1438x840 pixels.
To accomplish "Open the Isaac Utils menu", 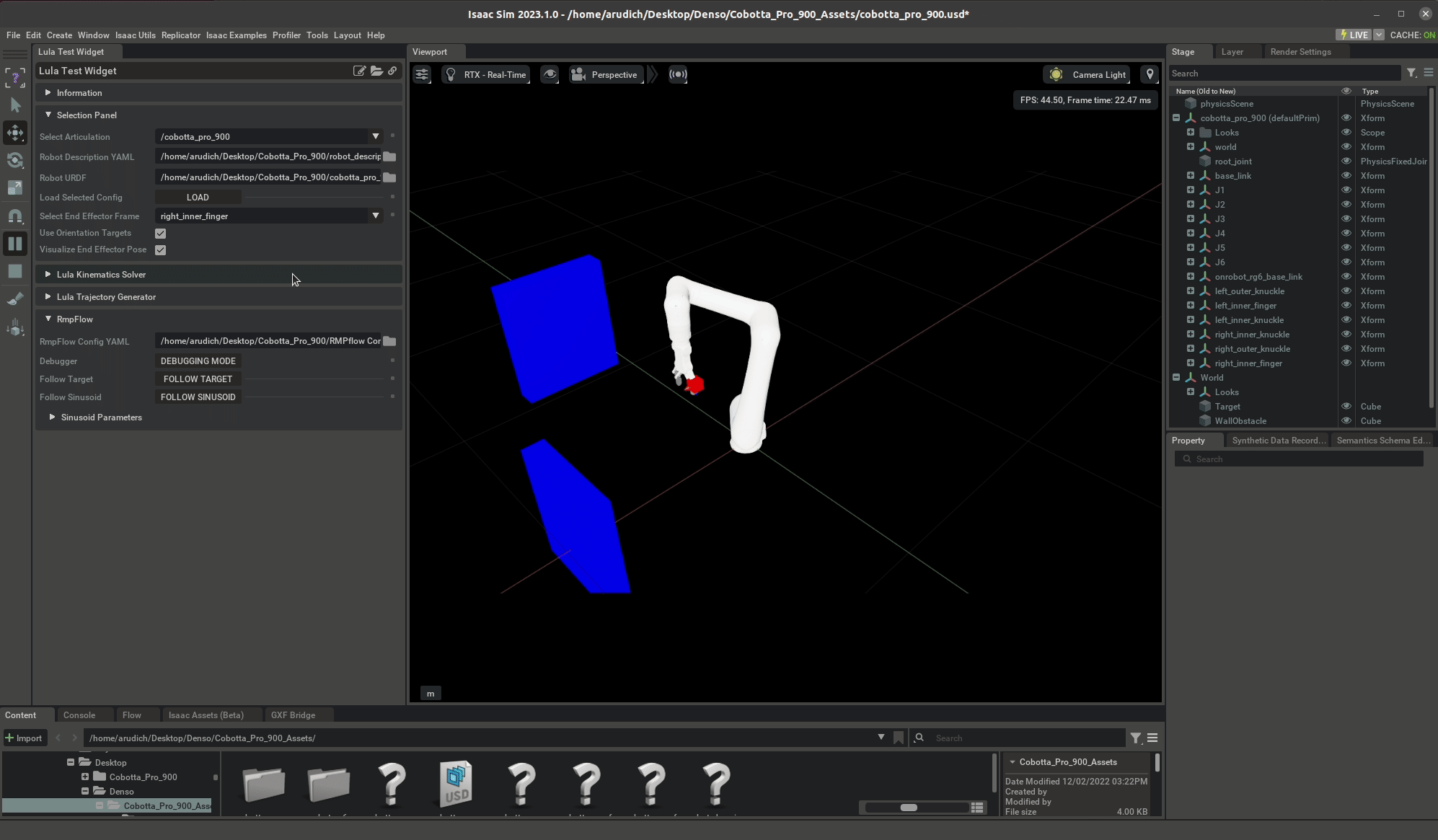I will pyautogui.click(x=135, y=35).
